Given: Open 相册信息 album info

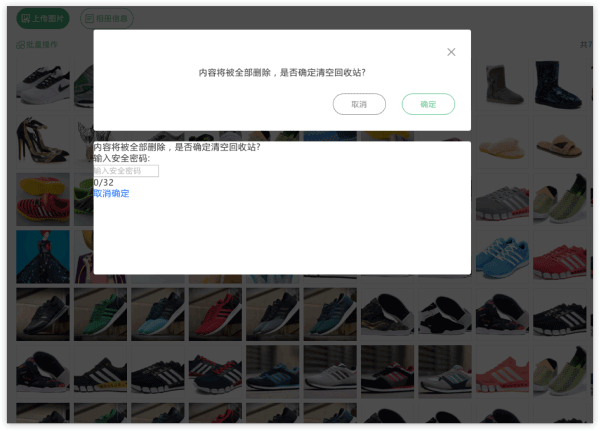Looking at the screenshot, I should (107, 18).
